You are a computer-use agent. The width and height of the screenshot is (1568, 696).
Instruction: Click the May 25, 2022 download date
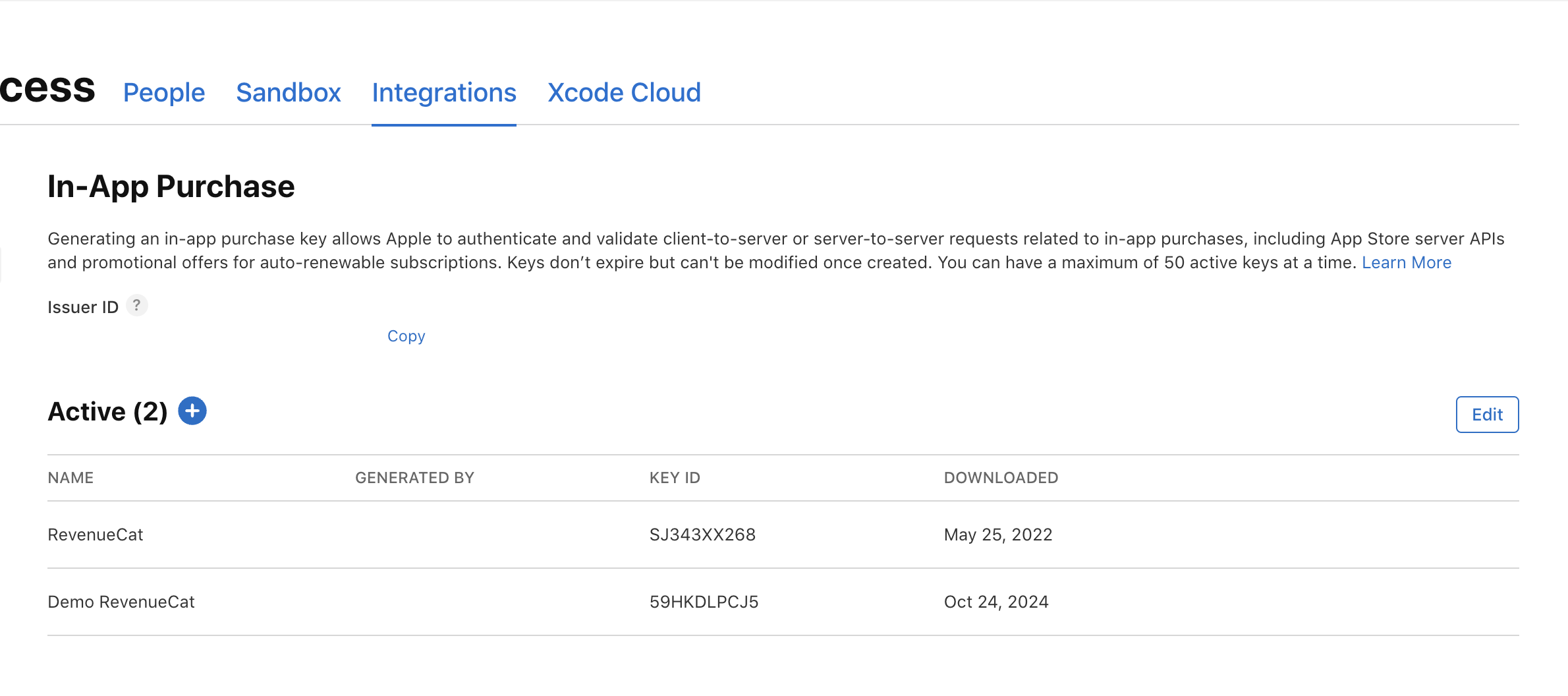point(998,535)
